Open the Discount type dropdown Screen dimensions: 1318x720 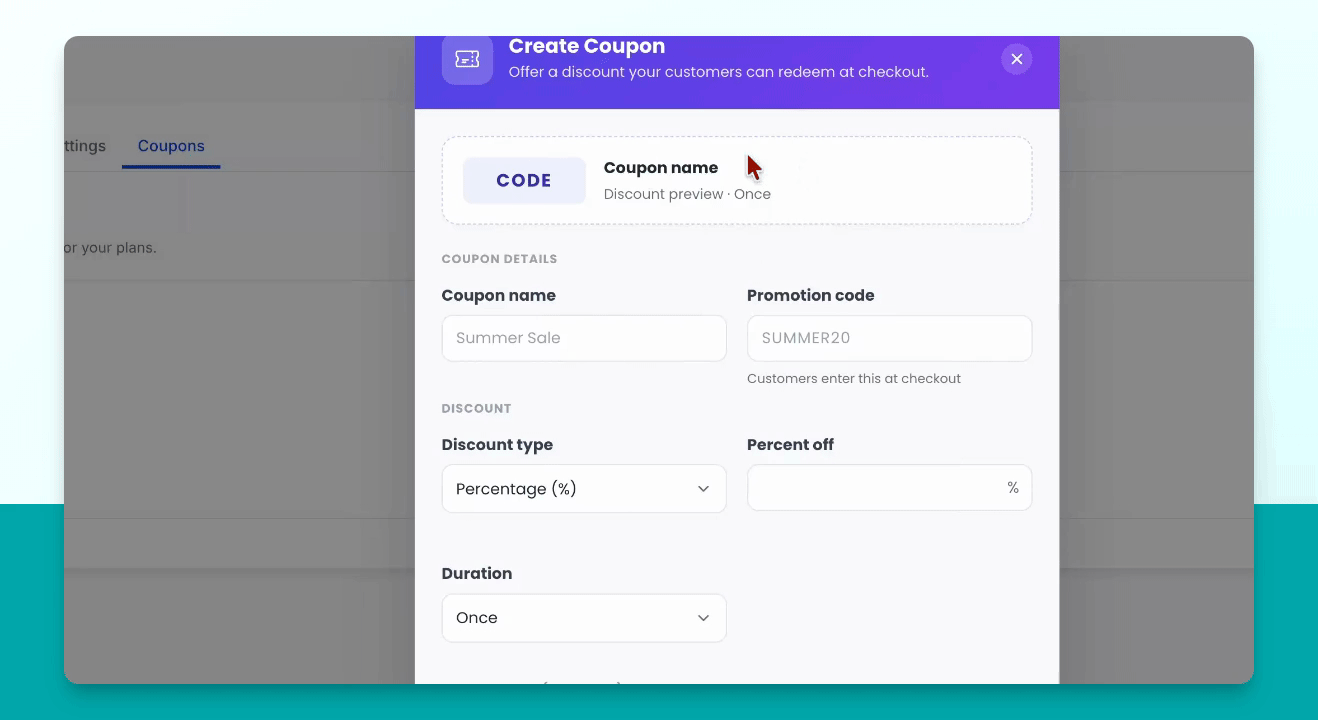pos(584,489)
